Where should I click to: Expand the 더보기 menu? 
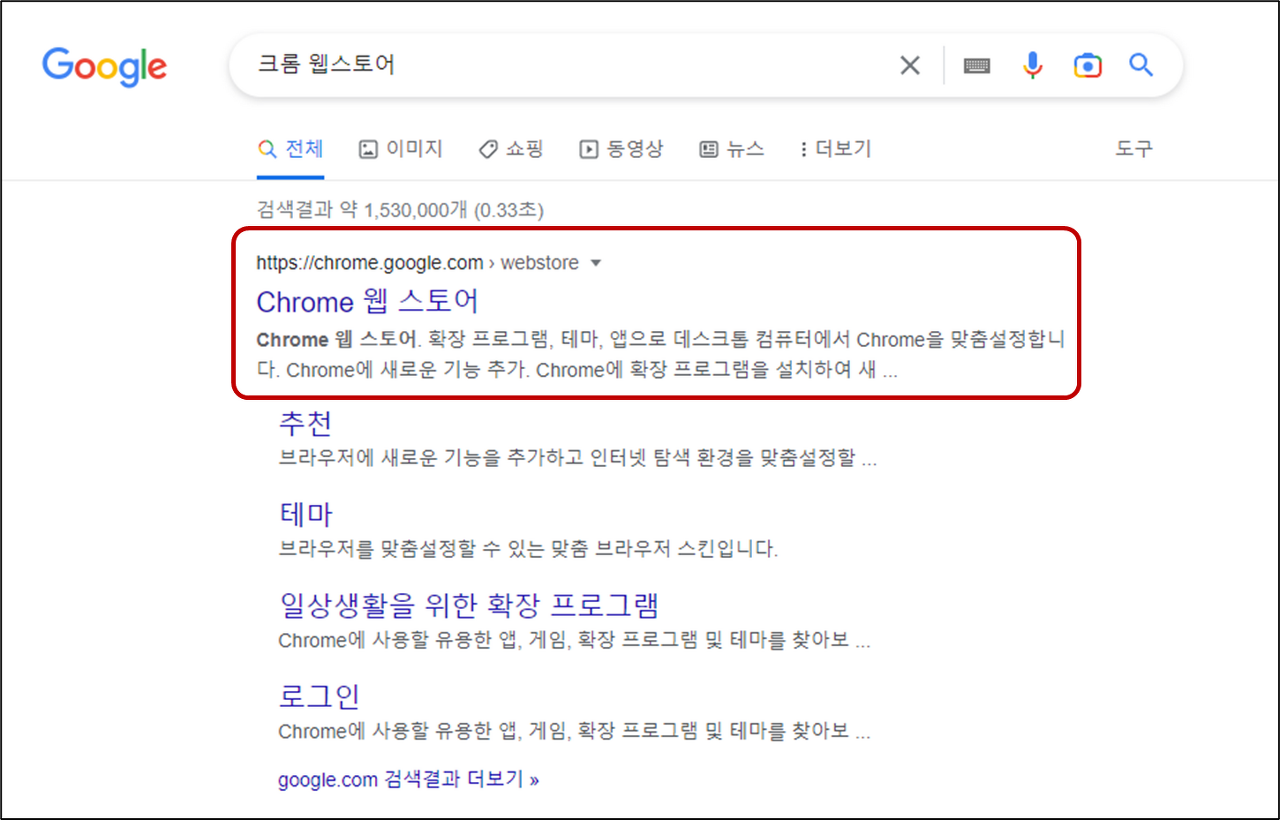835,149
